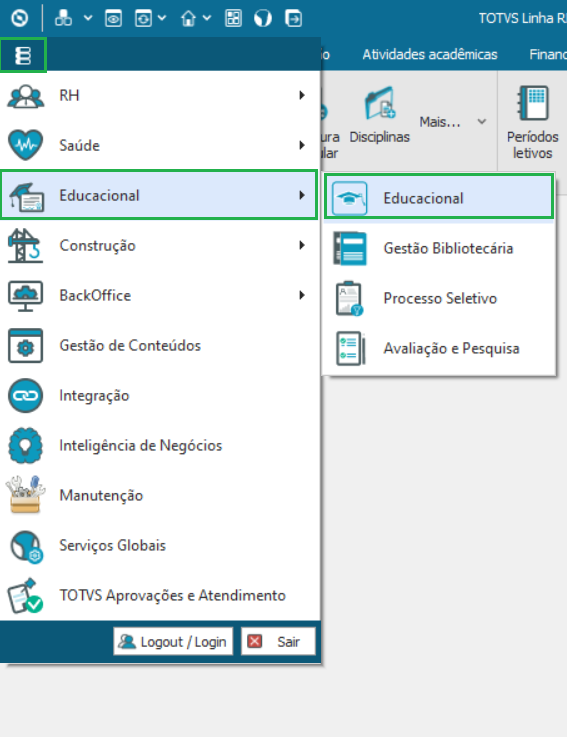567x738 pixels.
Task: Expand the Construção submenu arrow
Action: tap(302, 245)
